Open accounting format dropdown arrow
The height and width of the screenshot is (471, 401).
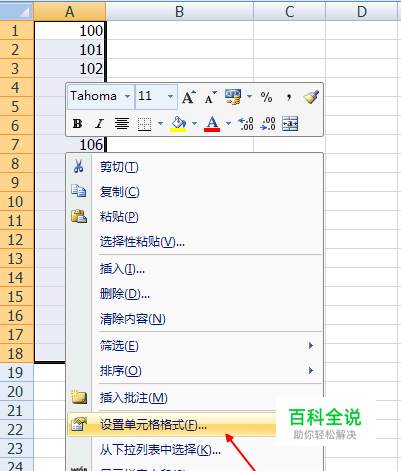(249, 97)
